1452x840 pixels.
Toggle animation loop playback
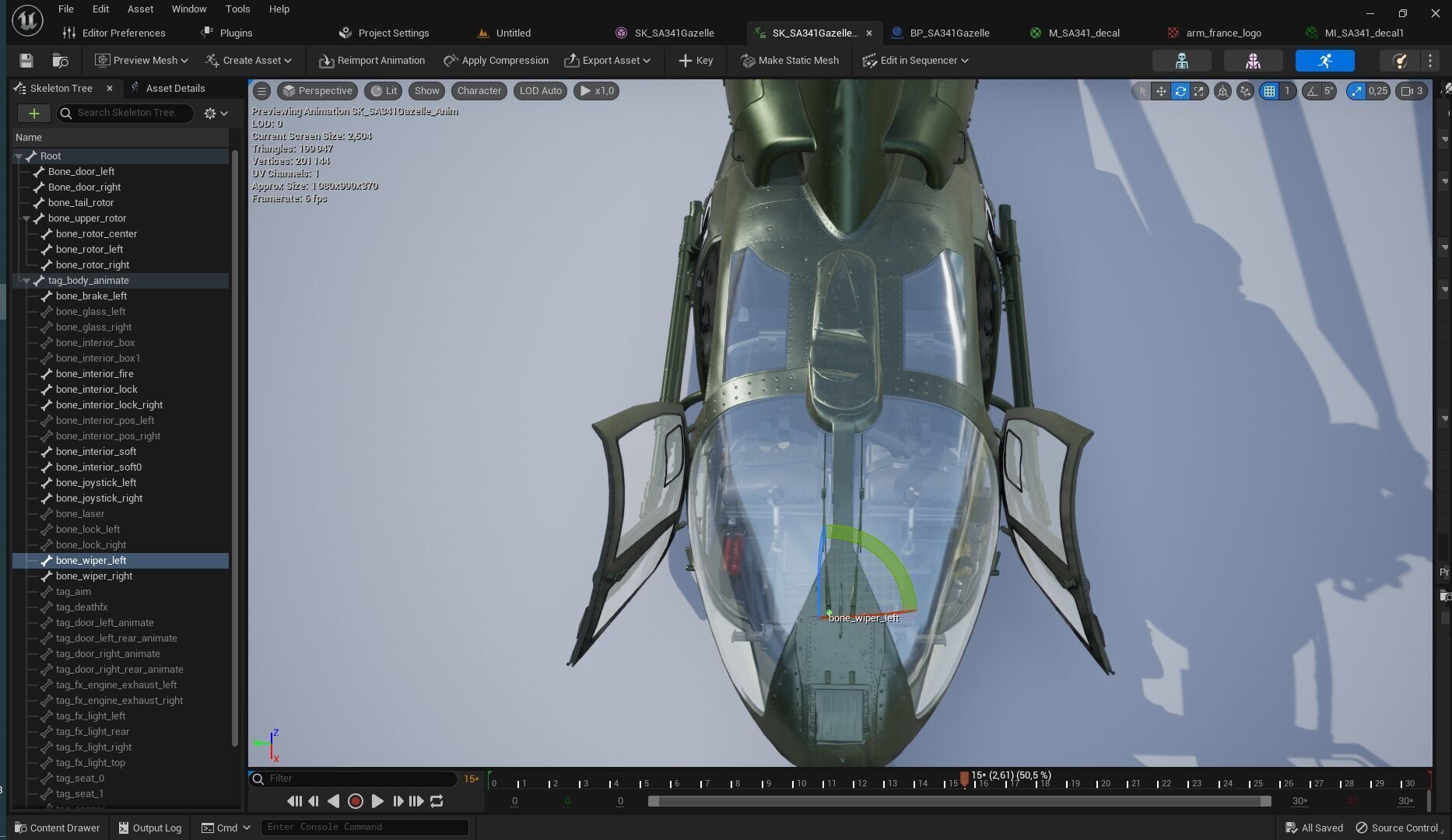pos(437,801)
